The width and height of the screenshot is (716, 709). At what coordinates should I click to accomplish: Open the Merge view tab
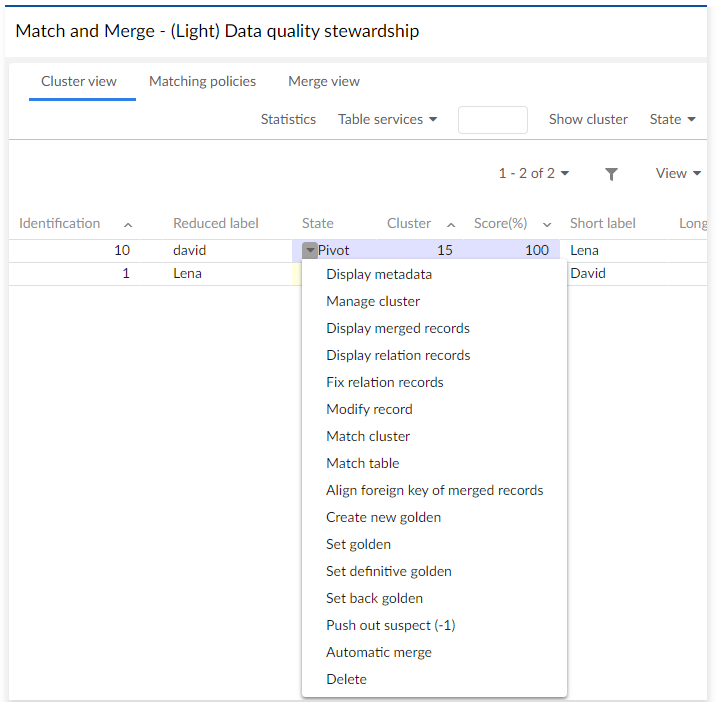pos(324,82)
